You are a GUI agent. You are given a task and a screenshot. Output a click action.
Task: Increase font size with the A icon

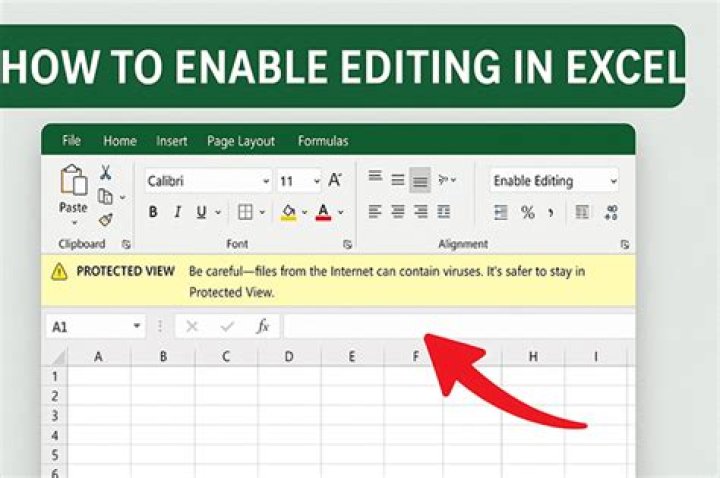pos(335,180)
